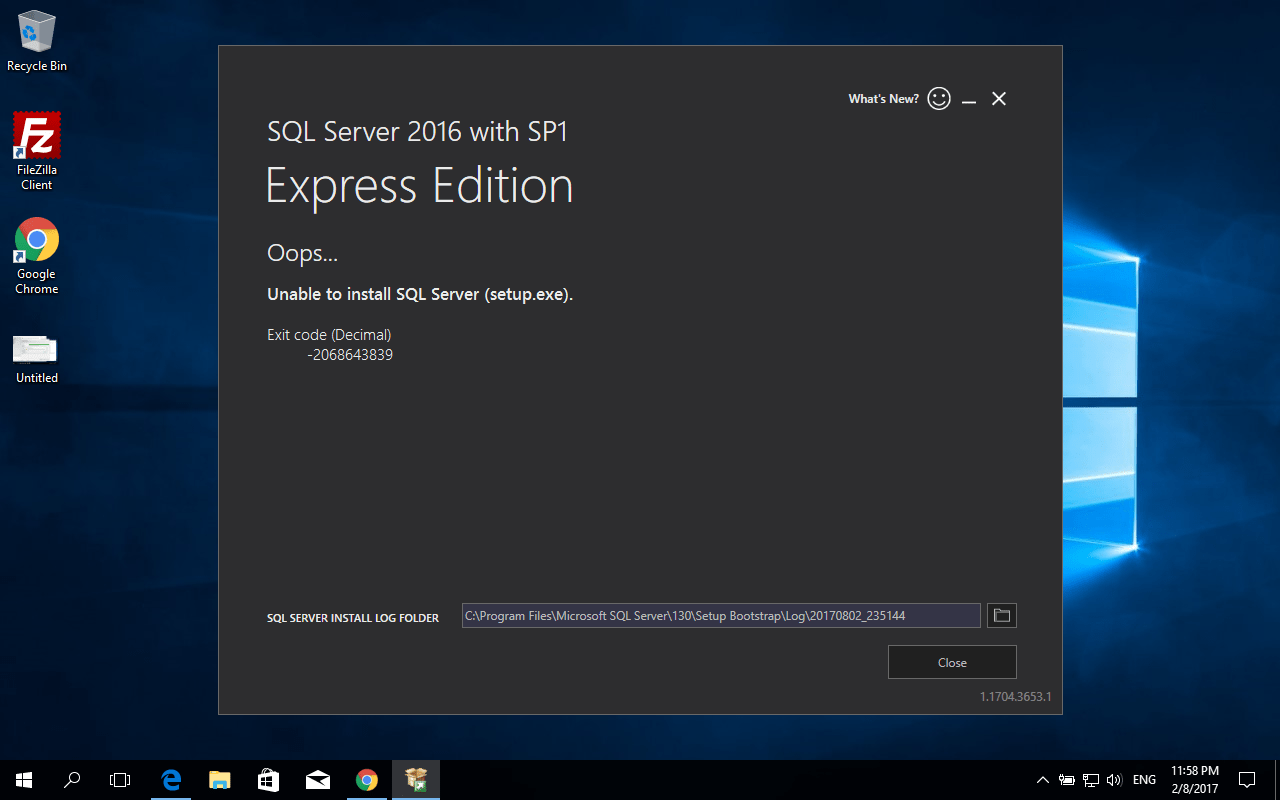This screenshot has width=1280, height=800.
Task: Open File Explorer from the taskbar
Action: 220,779
